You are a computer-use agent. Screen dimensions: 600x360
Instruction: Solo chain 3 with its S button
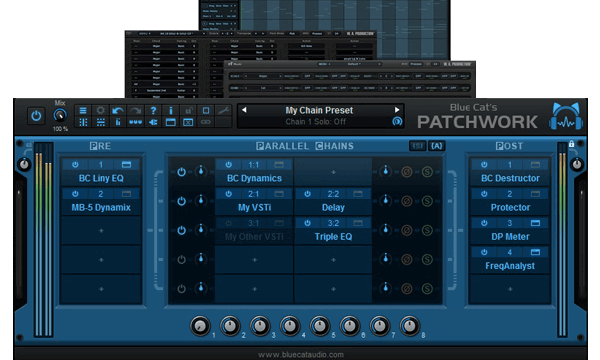coord(427,230)
